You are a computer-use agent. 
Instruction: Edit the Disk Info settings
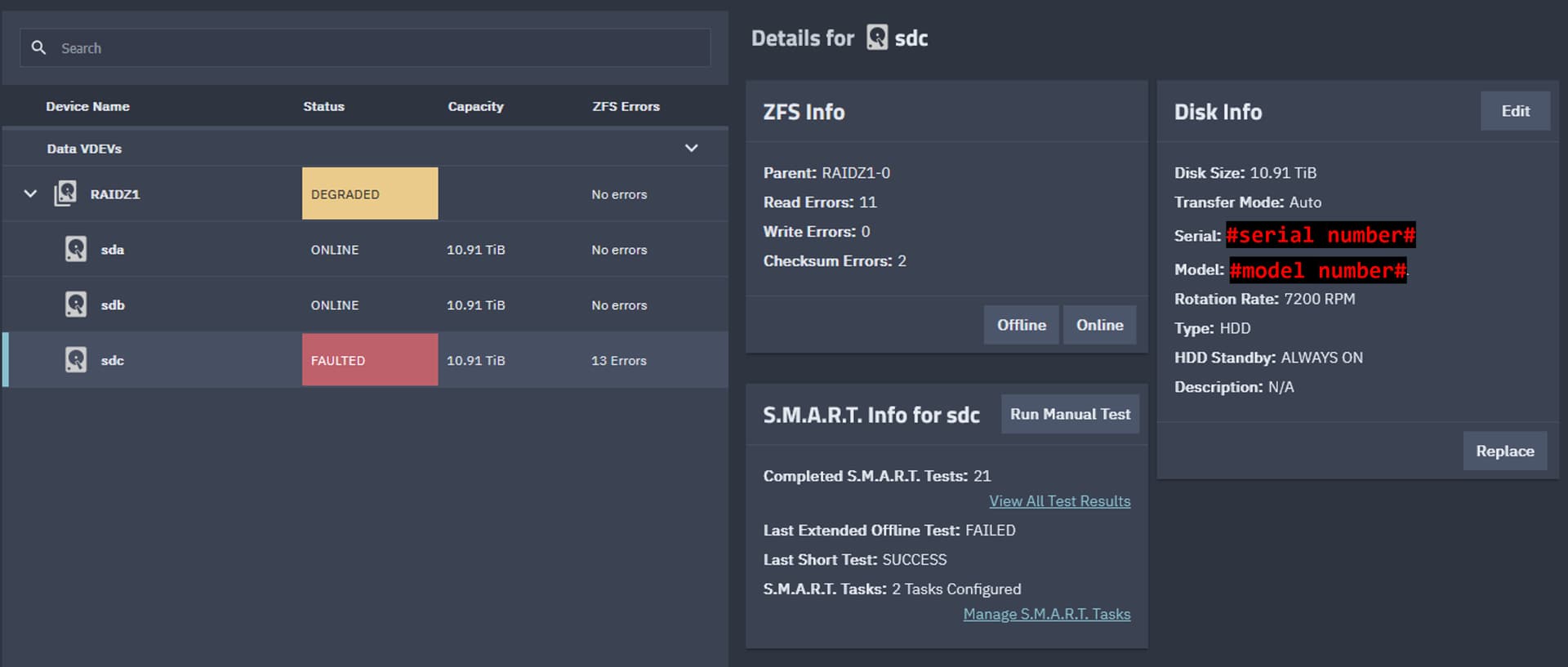tap(1515, 111)
